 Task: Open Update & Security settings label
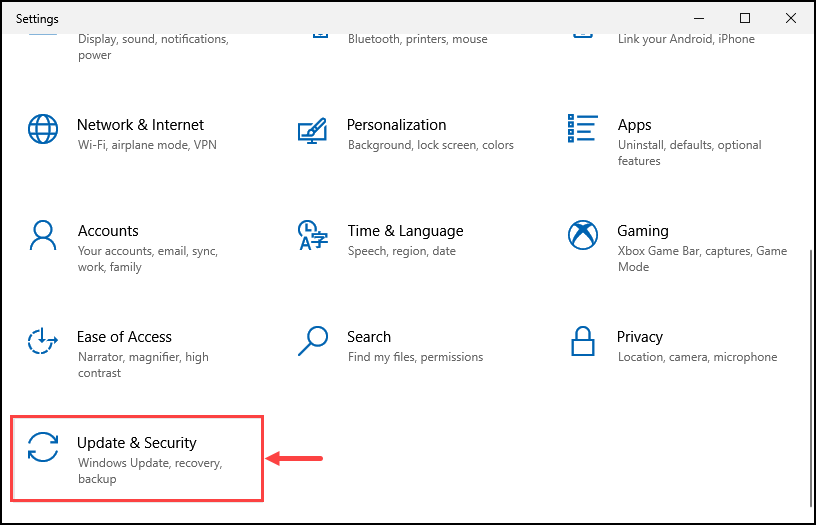tap(137, 443)
